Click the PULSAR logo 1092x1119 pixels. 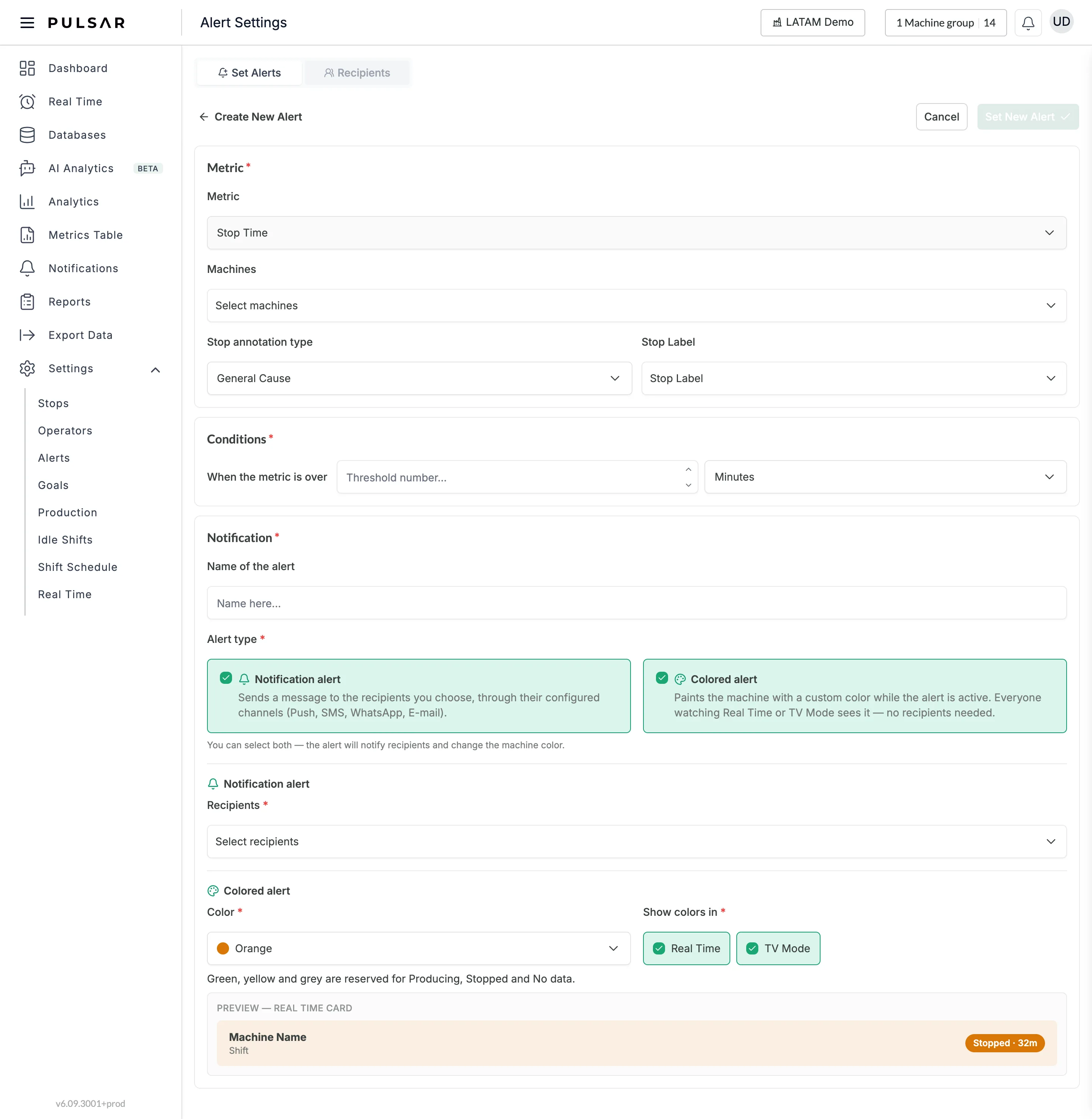[86, 22]
